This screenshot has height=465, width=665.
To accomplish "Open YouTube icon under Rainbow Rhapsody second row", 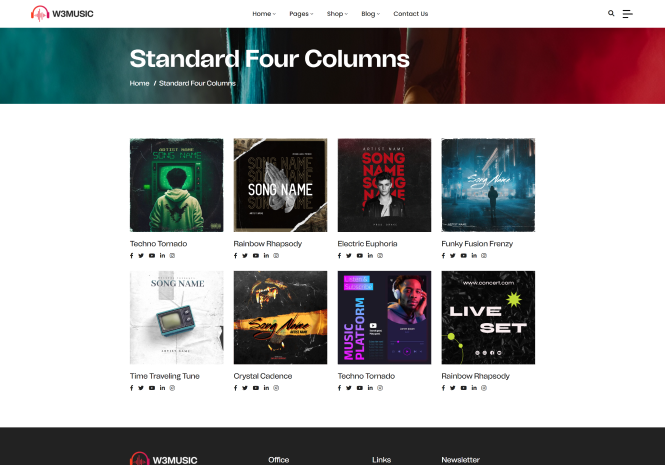I will point(464,388).
